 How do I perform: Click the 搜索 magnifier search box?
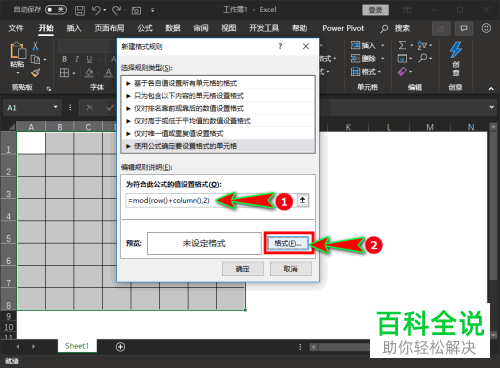point(395,29)
